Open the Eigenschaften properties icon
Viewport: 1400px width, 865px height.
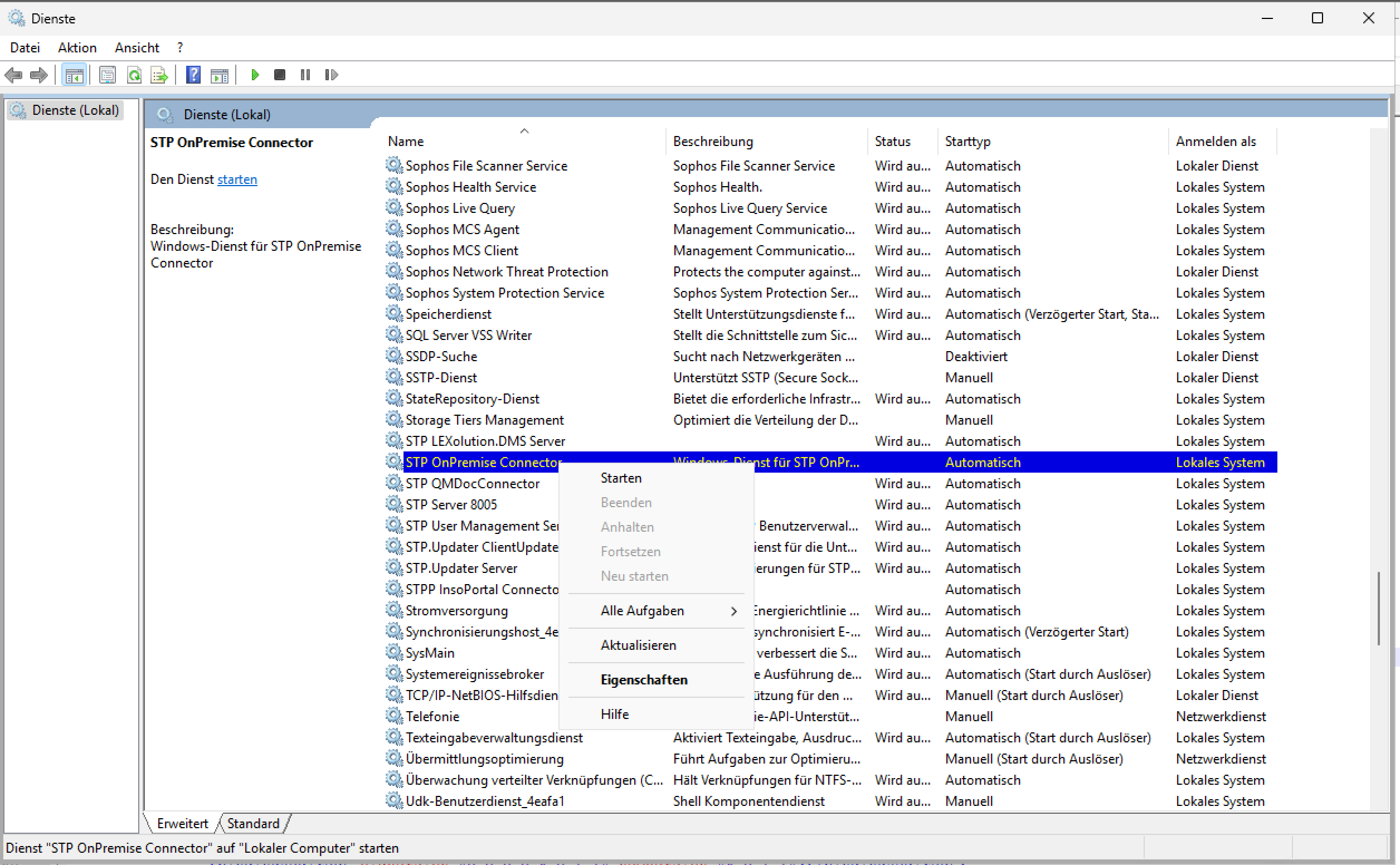tap(107, 74)
